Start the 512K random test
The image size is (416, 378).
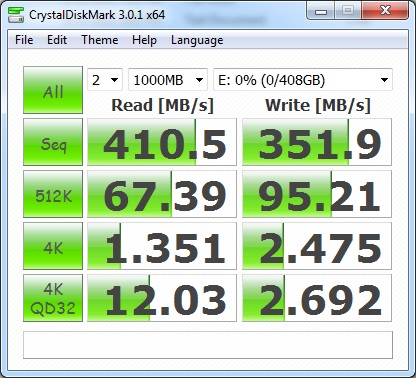[x=53, y=194]
